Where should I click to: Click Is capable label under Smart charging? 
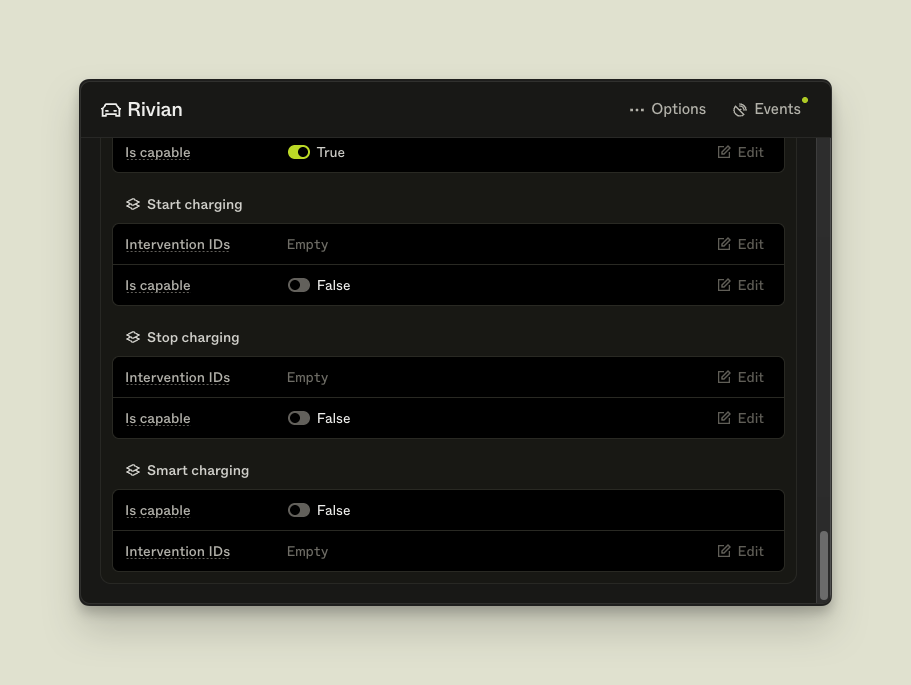point(157,510)
